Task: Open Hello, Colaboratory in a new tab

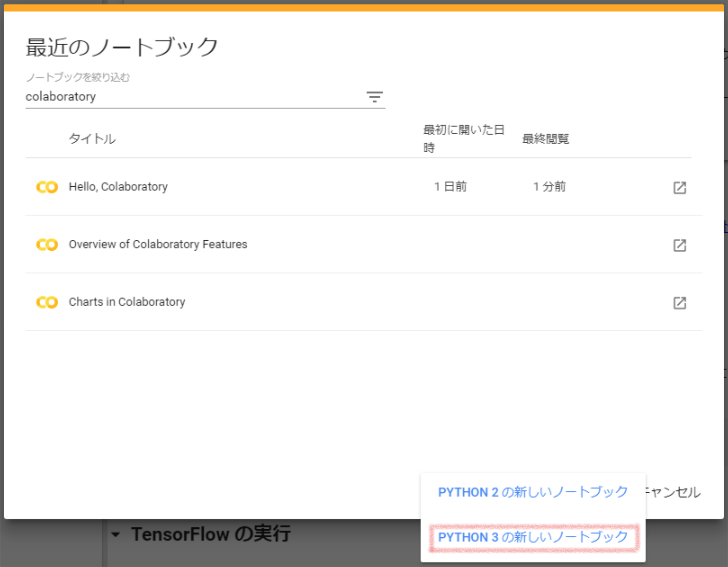Action: (679, 187)
